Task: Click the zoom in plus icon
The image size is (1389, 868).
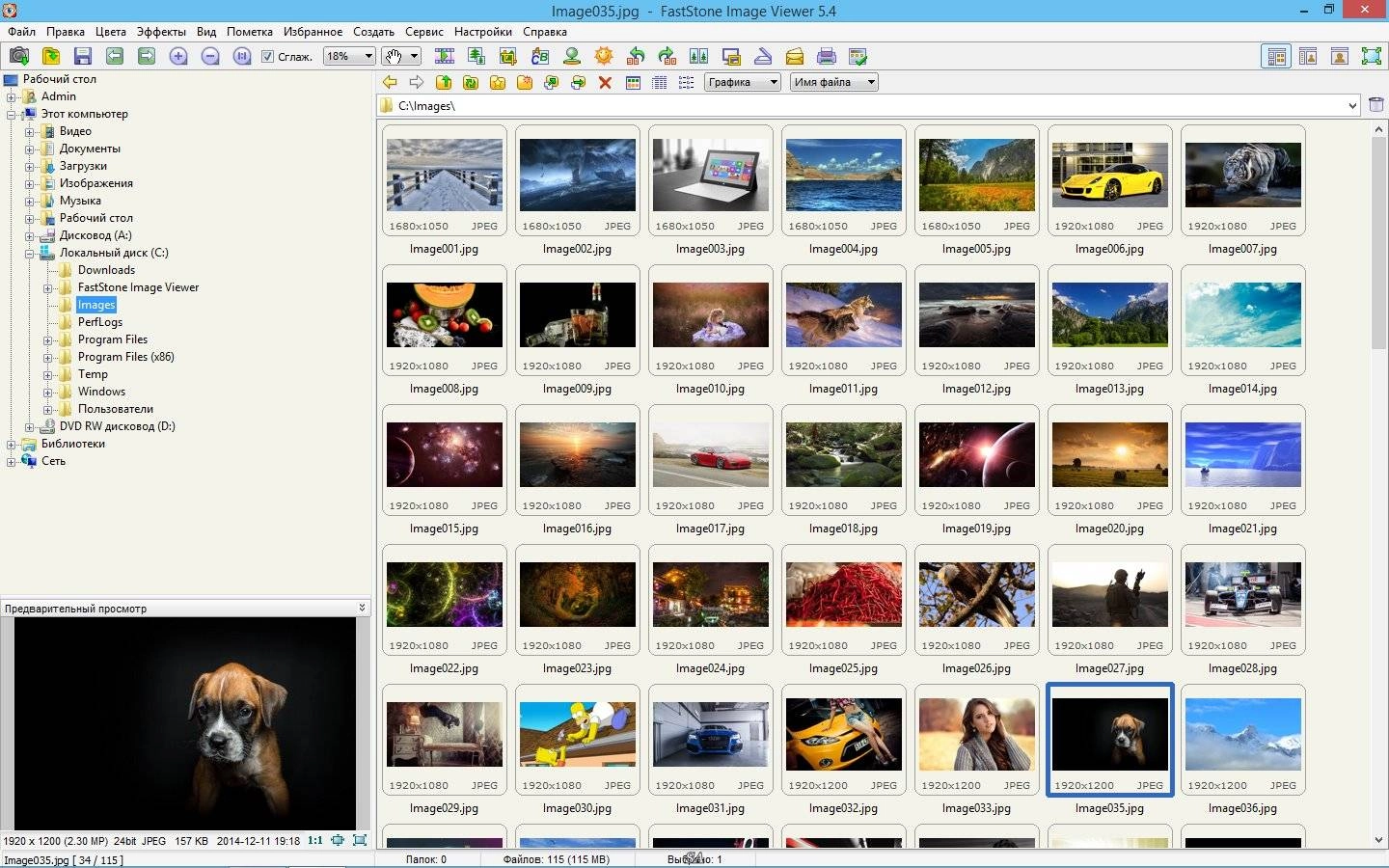Action: (178, 56)
